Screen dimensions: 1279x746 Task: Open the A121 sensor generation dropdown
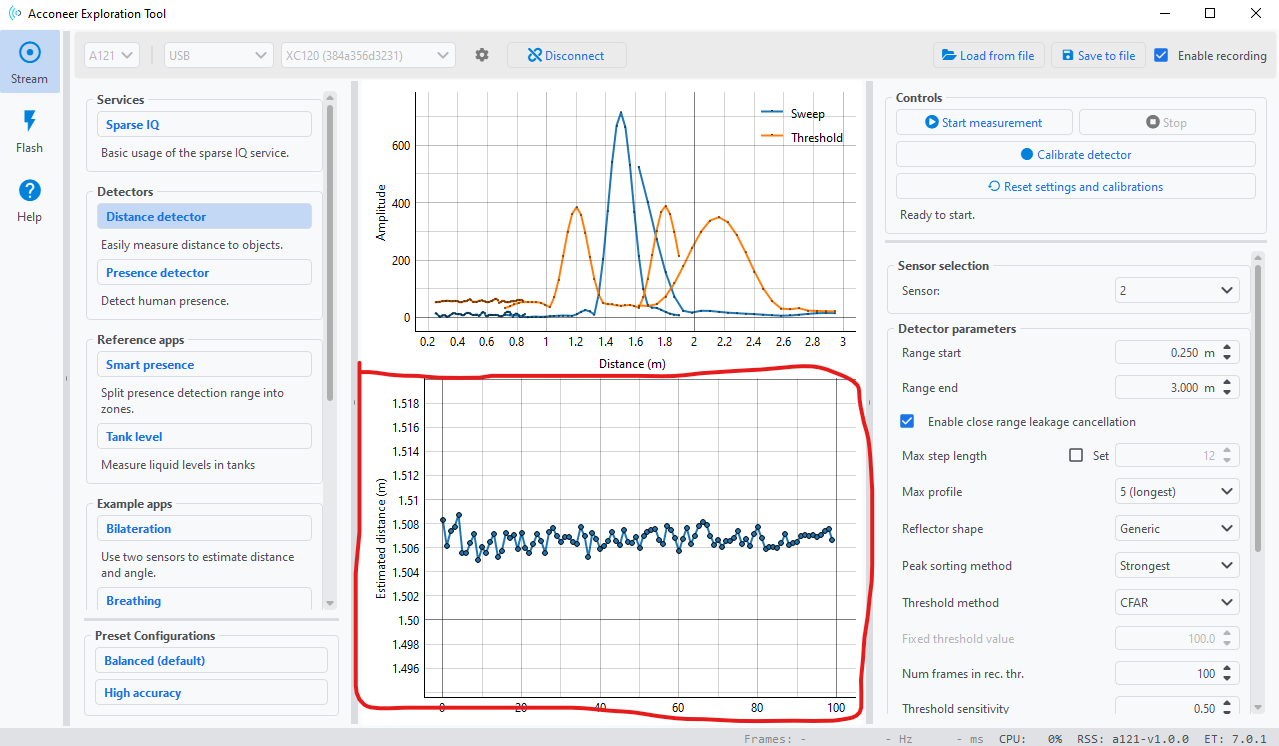[112, 55]
